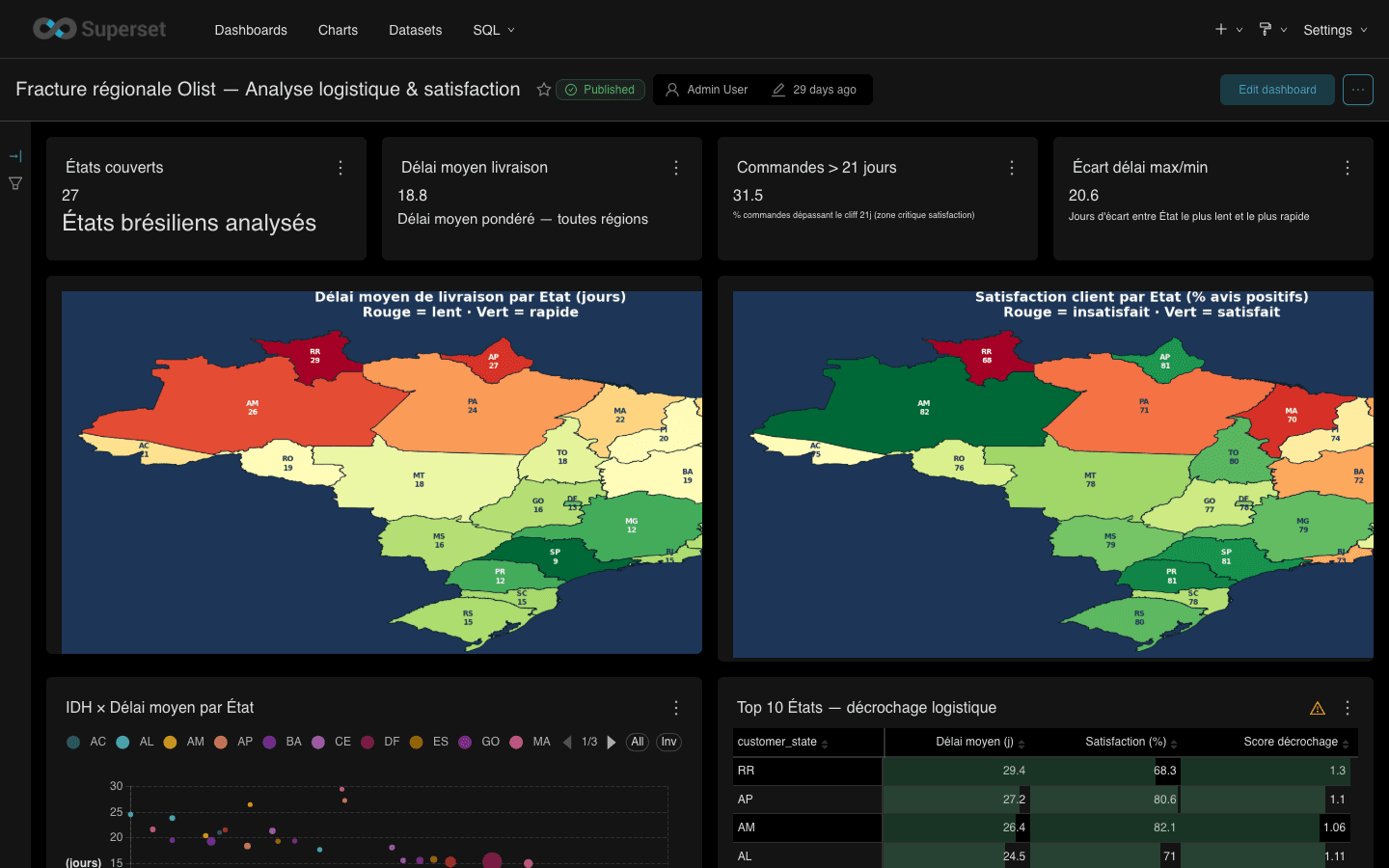The height and width of the screenshot is (868, 1389).
Task: Toggle the CE legend entry
Action: tap(331, 742)
